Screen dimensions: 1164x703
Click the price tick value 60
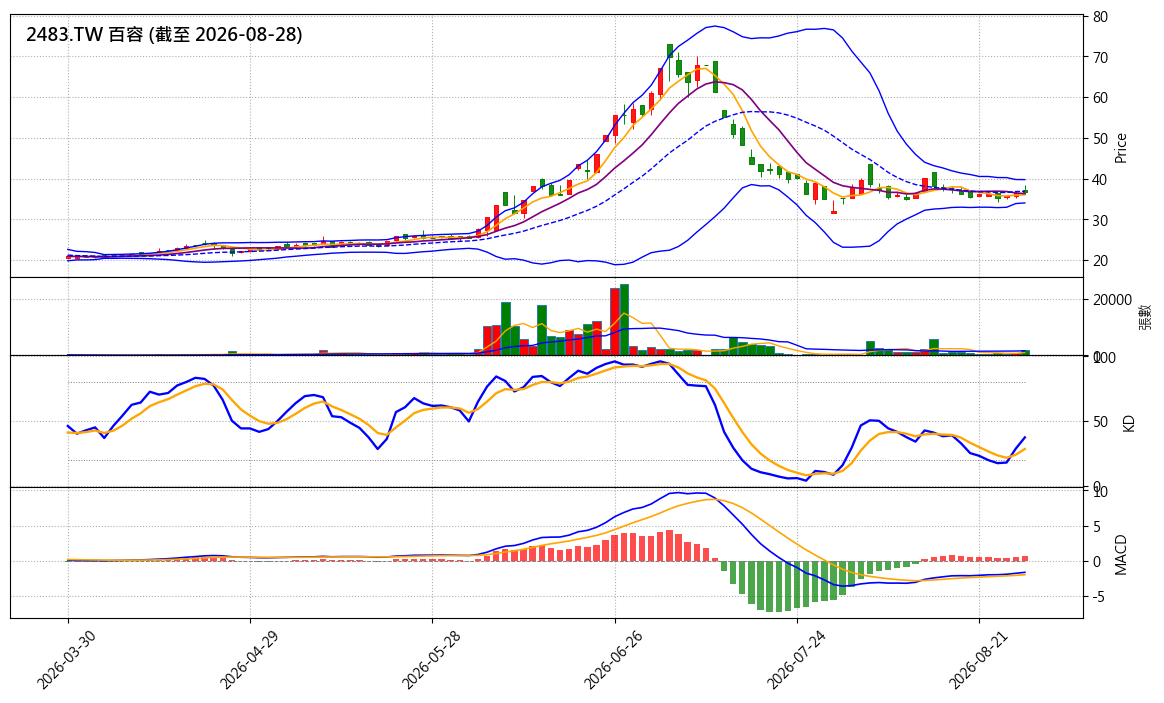pos(1100,98)
